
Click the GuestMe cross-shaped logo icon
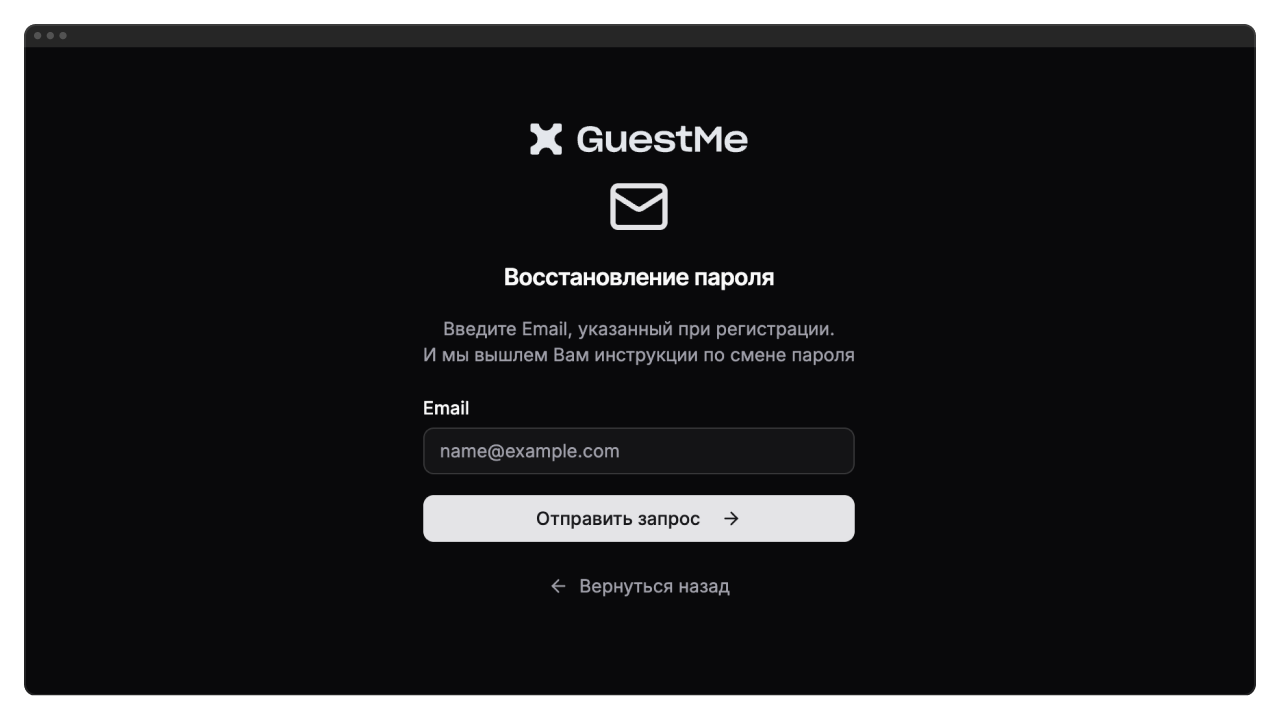(x=546, y=139)
